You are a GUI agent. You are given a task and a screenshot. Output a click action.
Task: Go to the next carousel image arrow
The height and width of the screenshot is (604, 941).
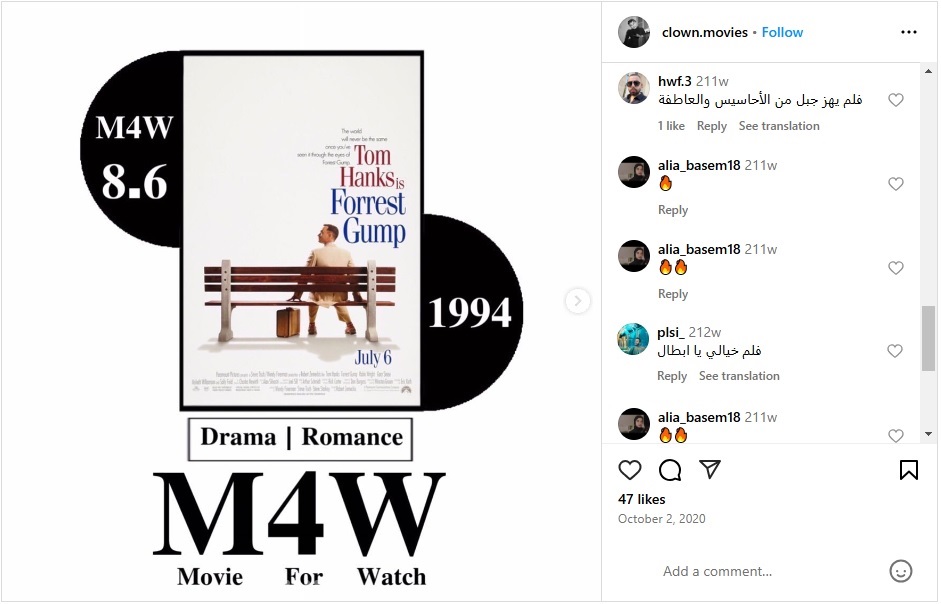577,301
